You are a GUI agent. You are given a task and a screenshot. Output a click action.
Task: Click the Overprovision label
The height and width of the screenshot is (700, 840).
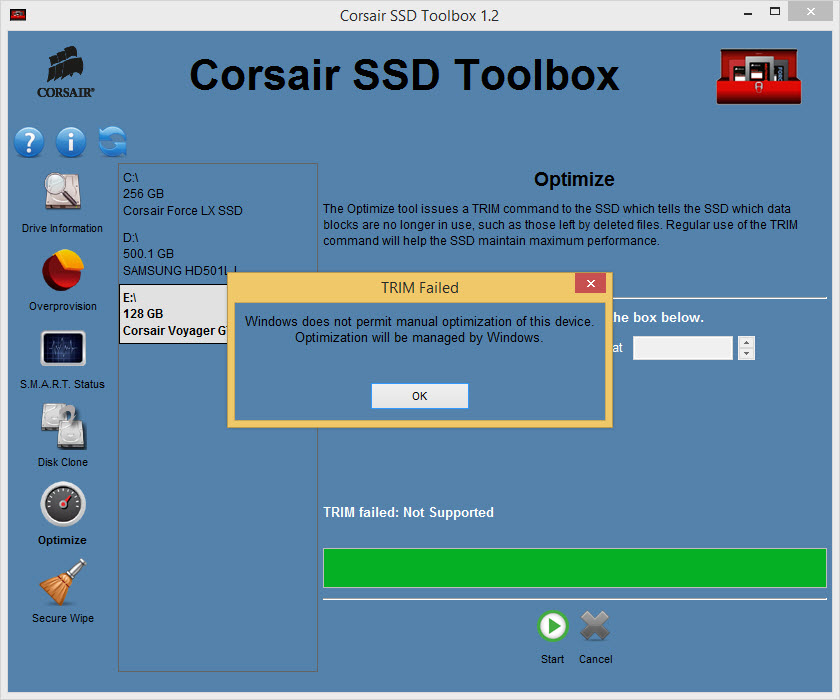[x=63, y=306]
